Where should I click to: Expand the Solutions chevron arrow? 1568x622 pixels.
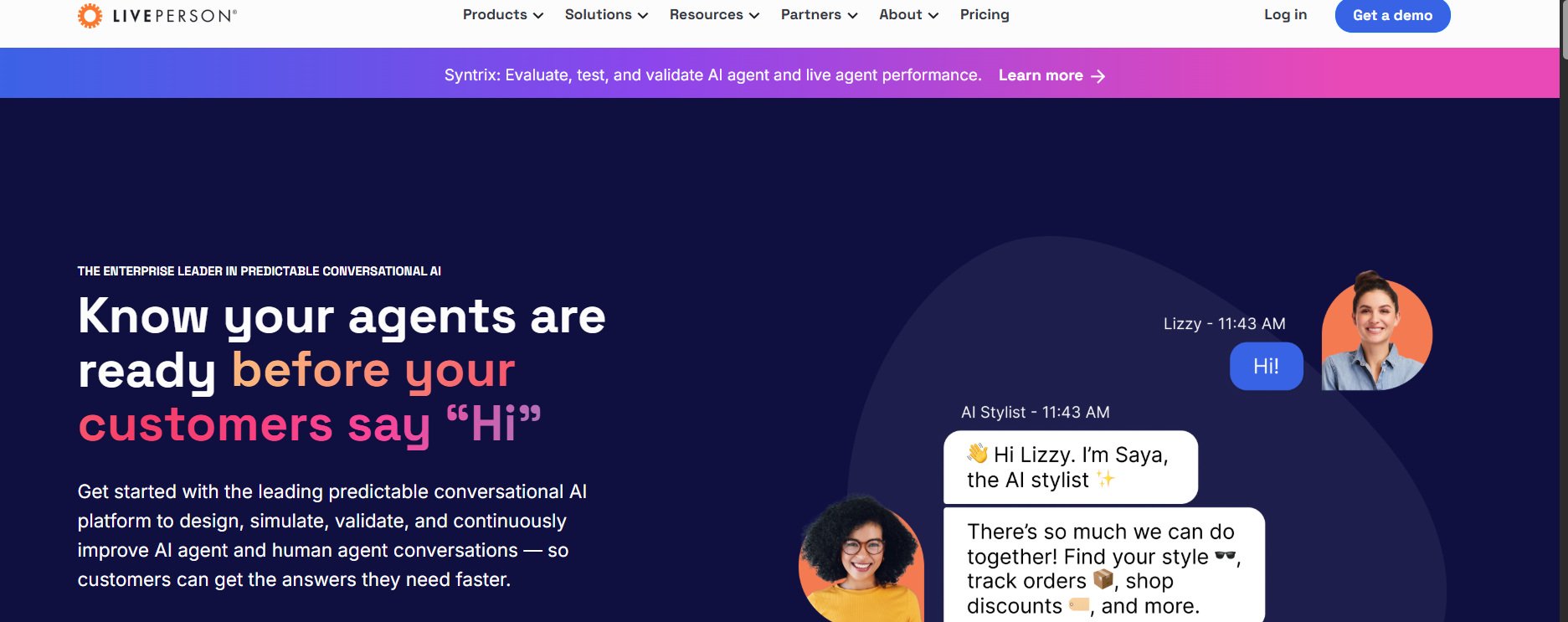(643, 16)
